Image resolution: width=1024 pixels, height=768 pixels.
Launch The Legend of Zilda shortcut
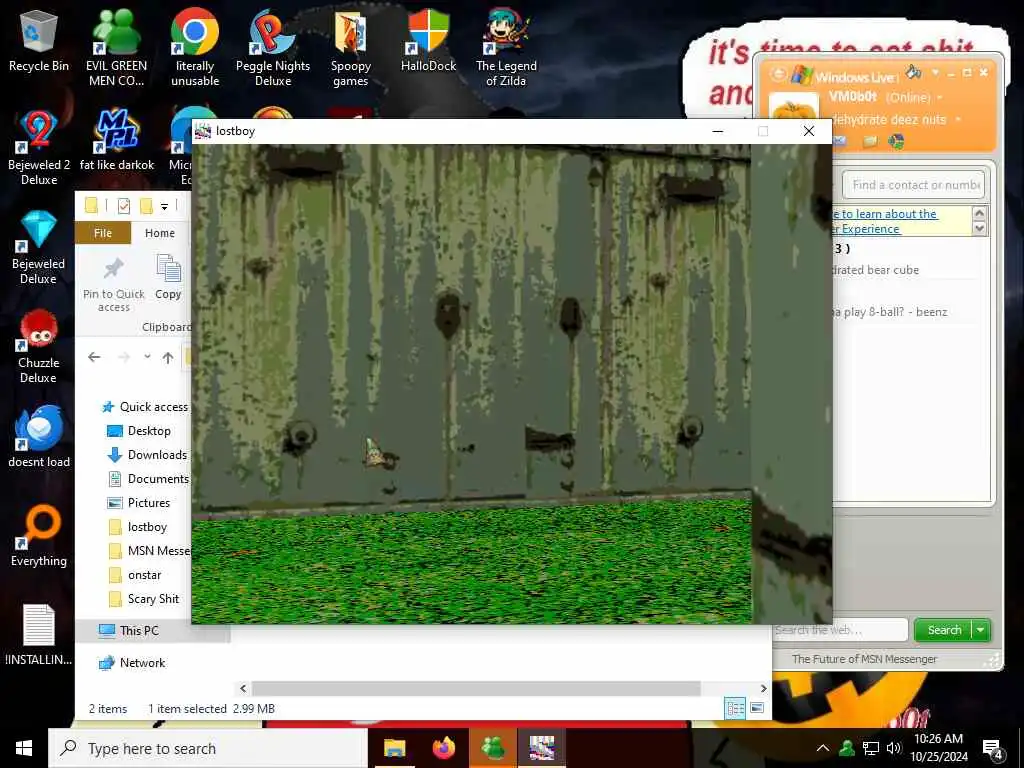[x=506, y=47]
